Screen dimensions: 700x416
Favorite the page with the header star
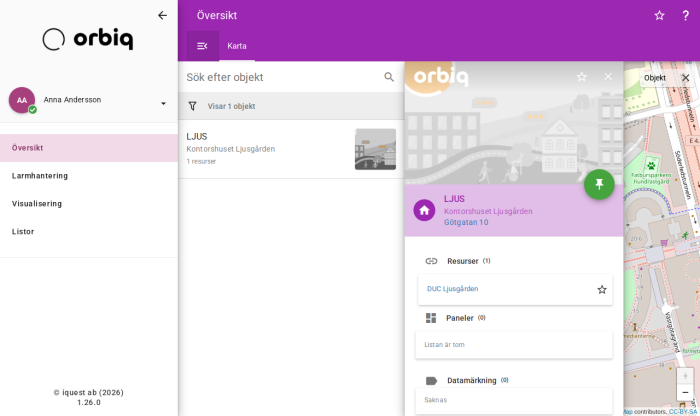click(659, 16)
